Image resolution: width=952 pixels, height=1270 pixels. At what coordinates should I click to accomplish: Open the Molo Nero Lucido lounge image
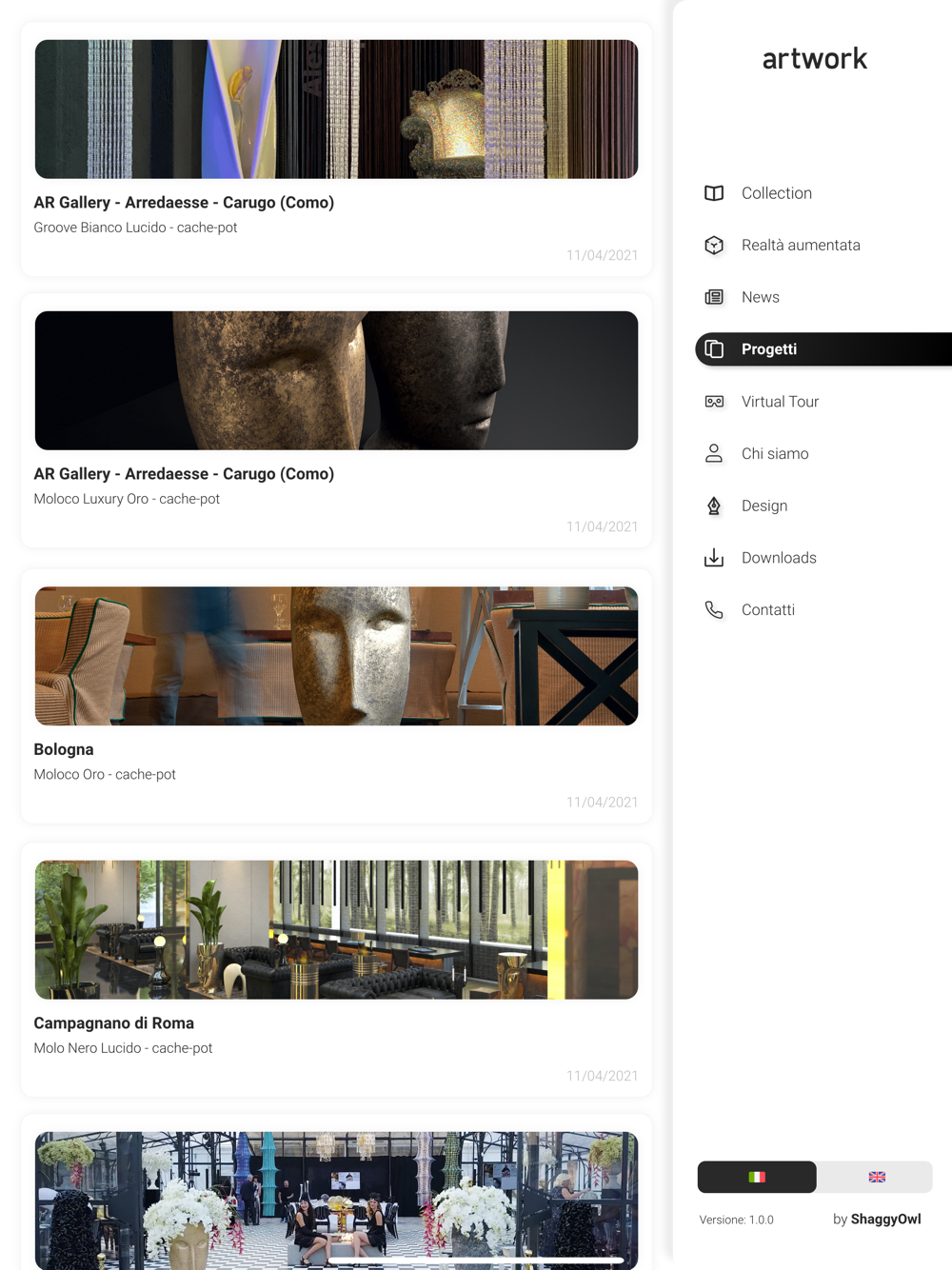point(336,930)
